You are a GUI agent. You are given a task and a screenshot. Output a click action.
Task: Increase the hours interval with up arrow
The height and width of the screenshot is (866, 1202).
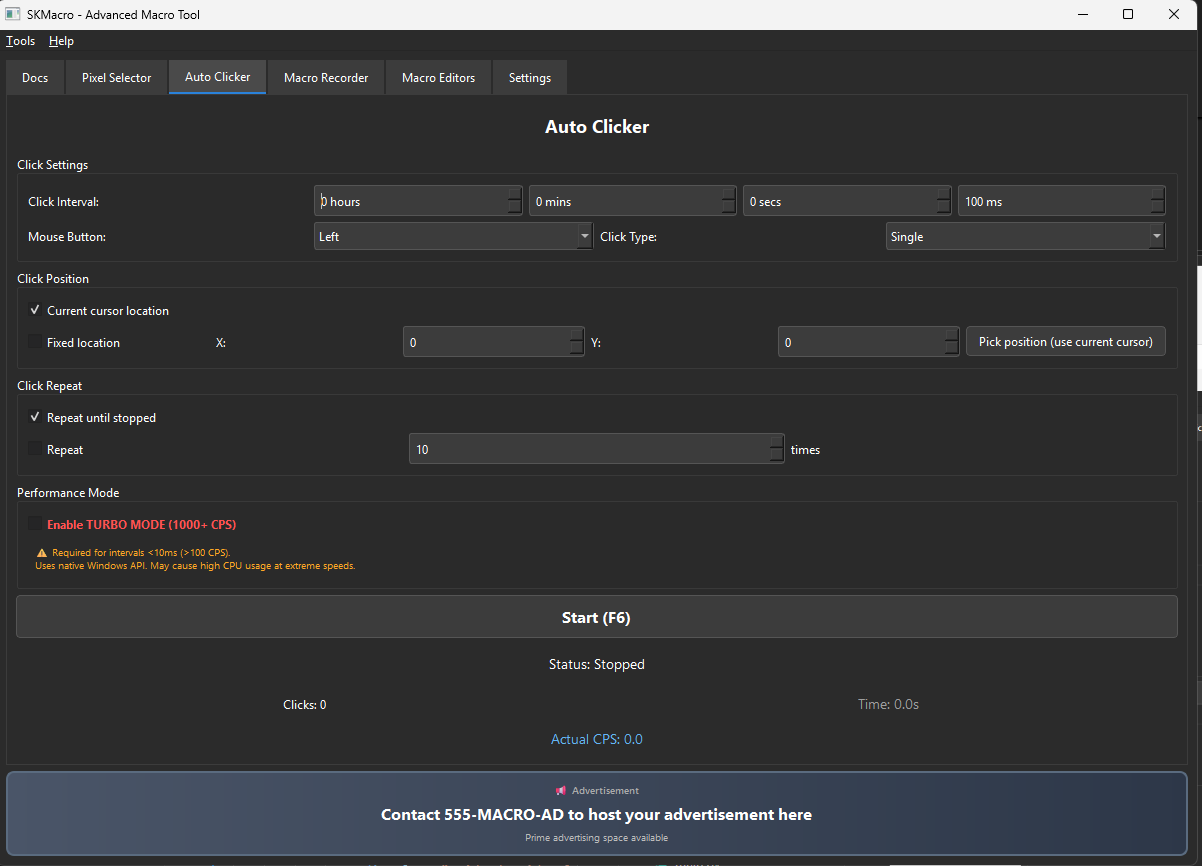(x=514, y=194)
